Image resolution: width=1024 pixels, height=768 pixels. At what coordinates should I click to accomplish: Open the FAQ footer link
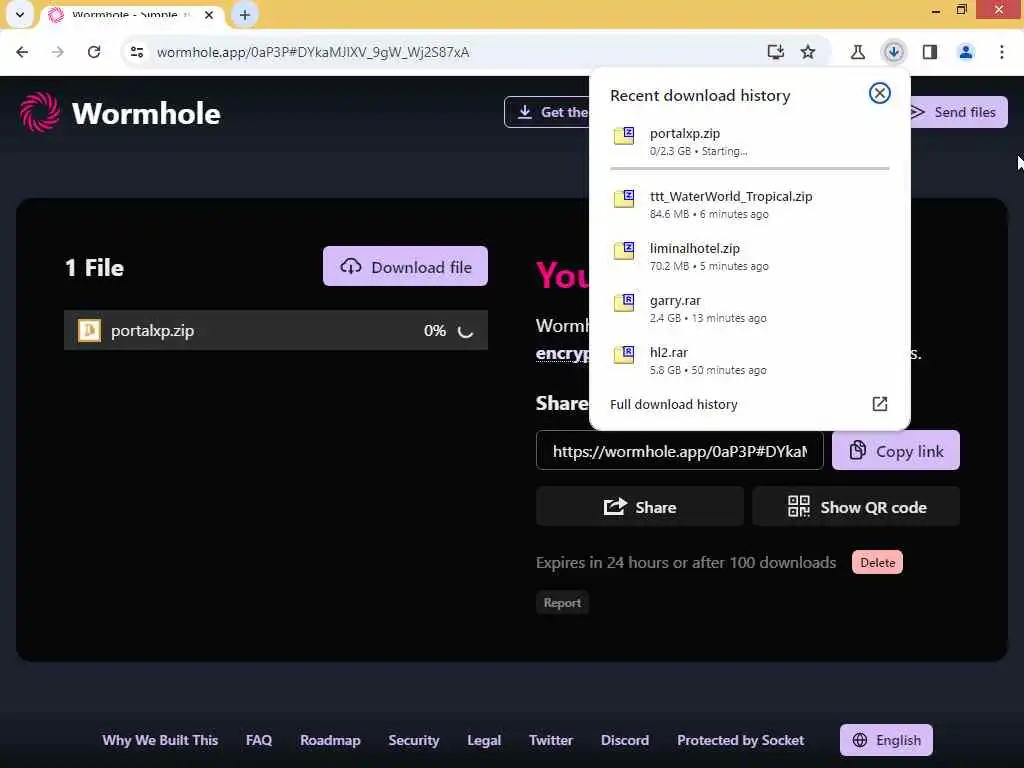pyautogui.click(x=259, y=740)
